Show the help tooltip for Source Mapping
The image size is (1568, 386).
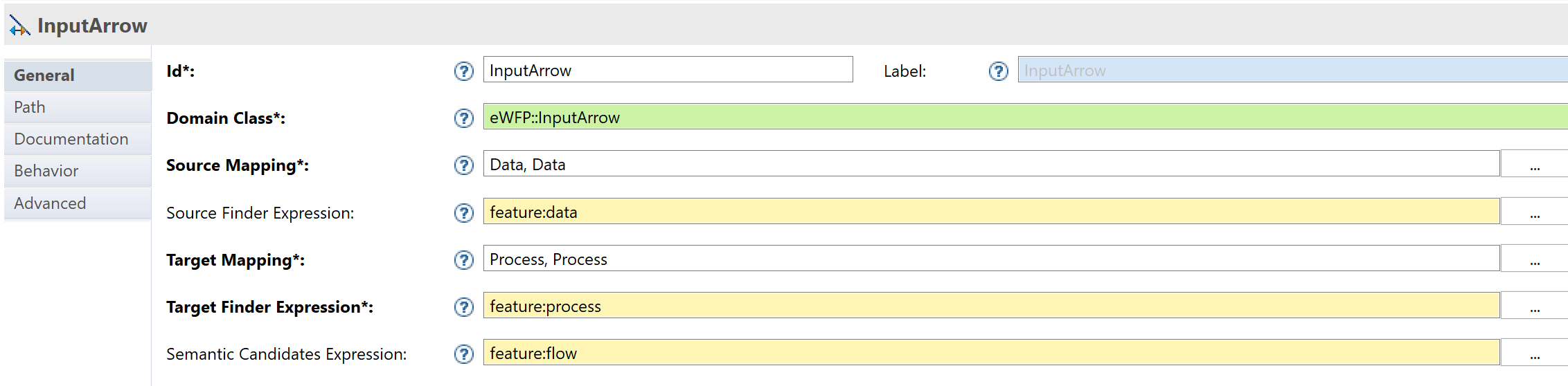(464, 165)
